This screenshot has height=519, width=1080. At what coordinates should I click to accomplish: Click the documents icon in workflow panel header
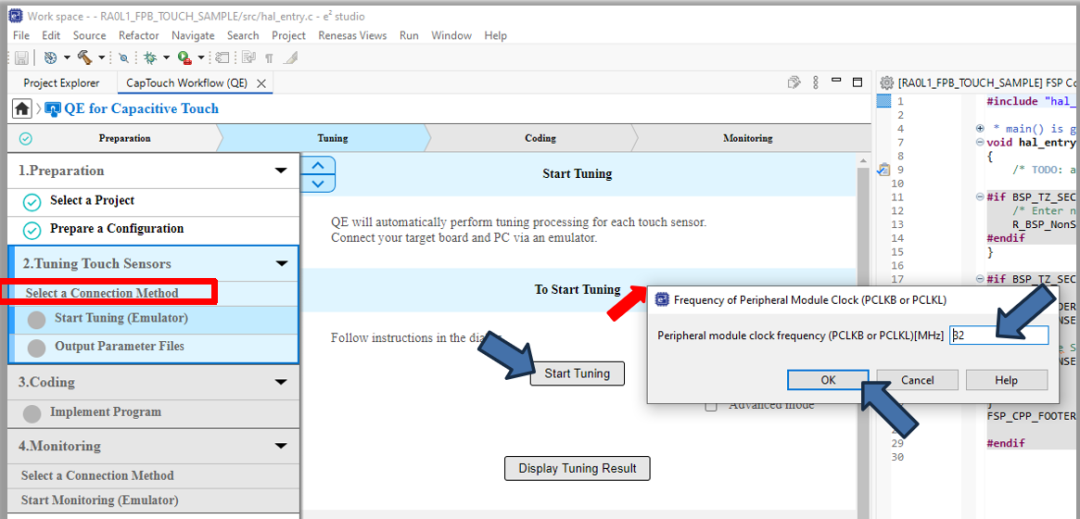click(x=794, y=82)
